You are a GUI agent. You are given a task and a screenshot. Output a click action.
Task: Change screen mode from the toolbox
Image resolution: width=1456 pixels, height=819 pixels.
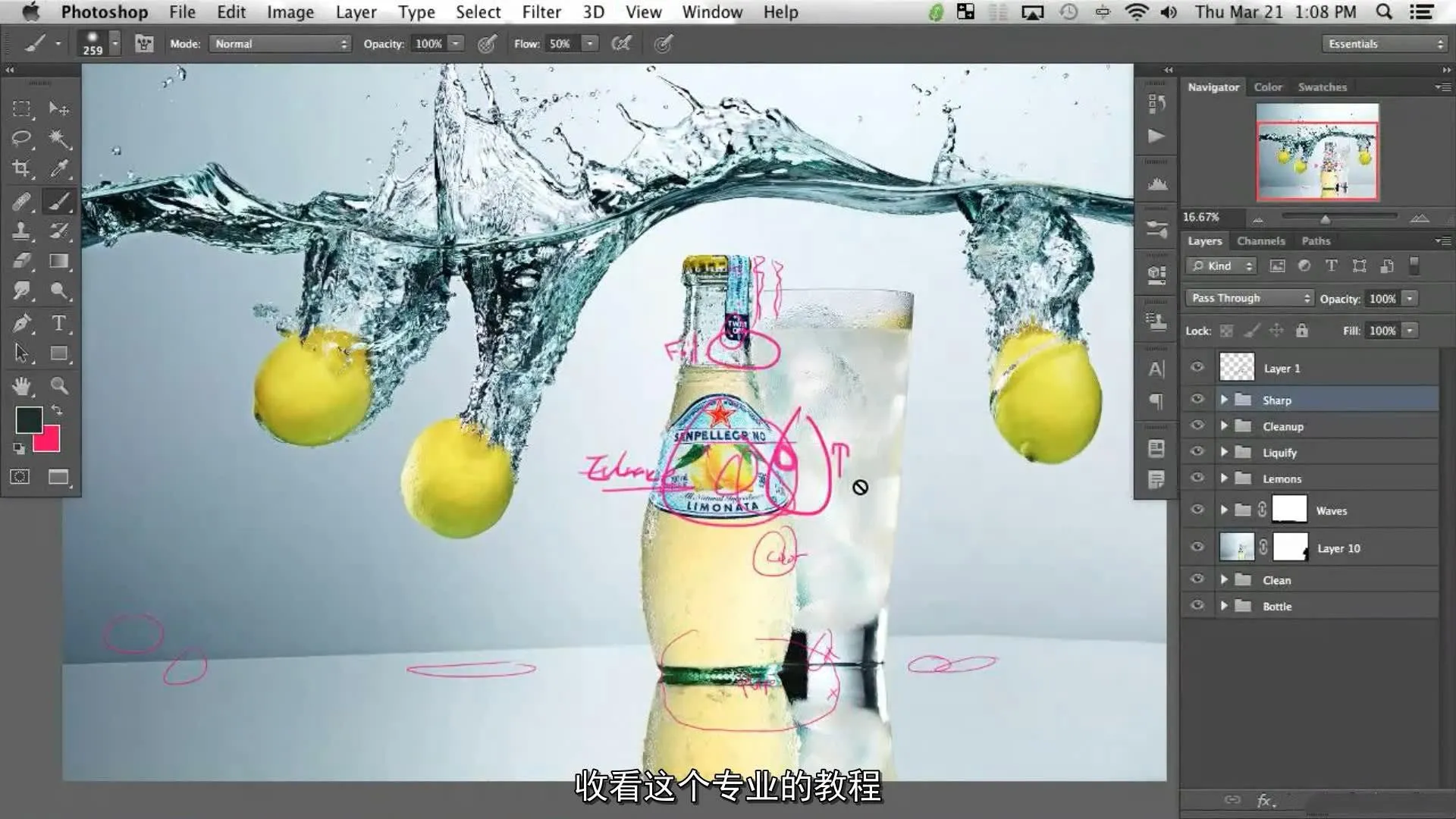(59, 477)
